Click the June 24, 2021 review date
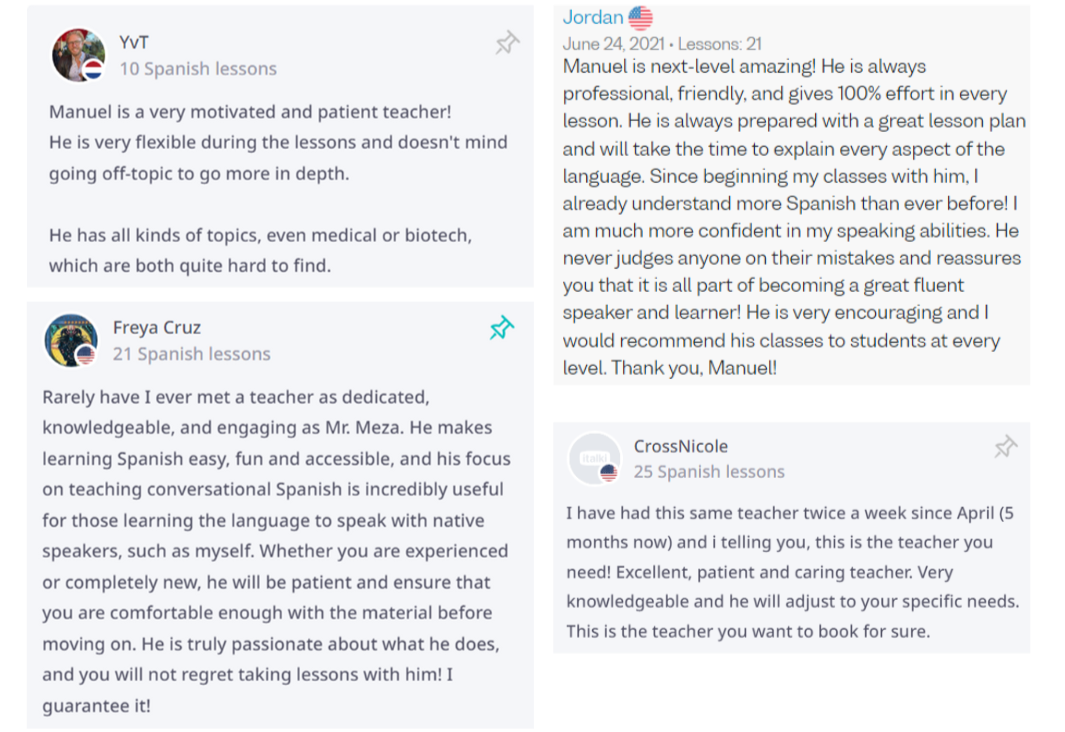The image size is (1065, 732). pyautogui.click(x=613, y=44)
